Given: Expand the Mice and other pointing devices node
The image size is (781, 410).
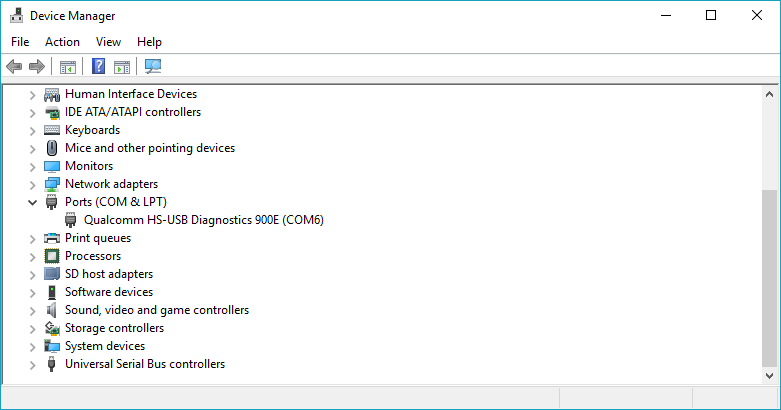Looking at the screenshot, I should (x=32, y=148).
